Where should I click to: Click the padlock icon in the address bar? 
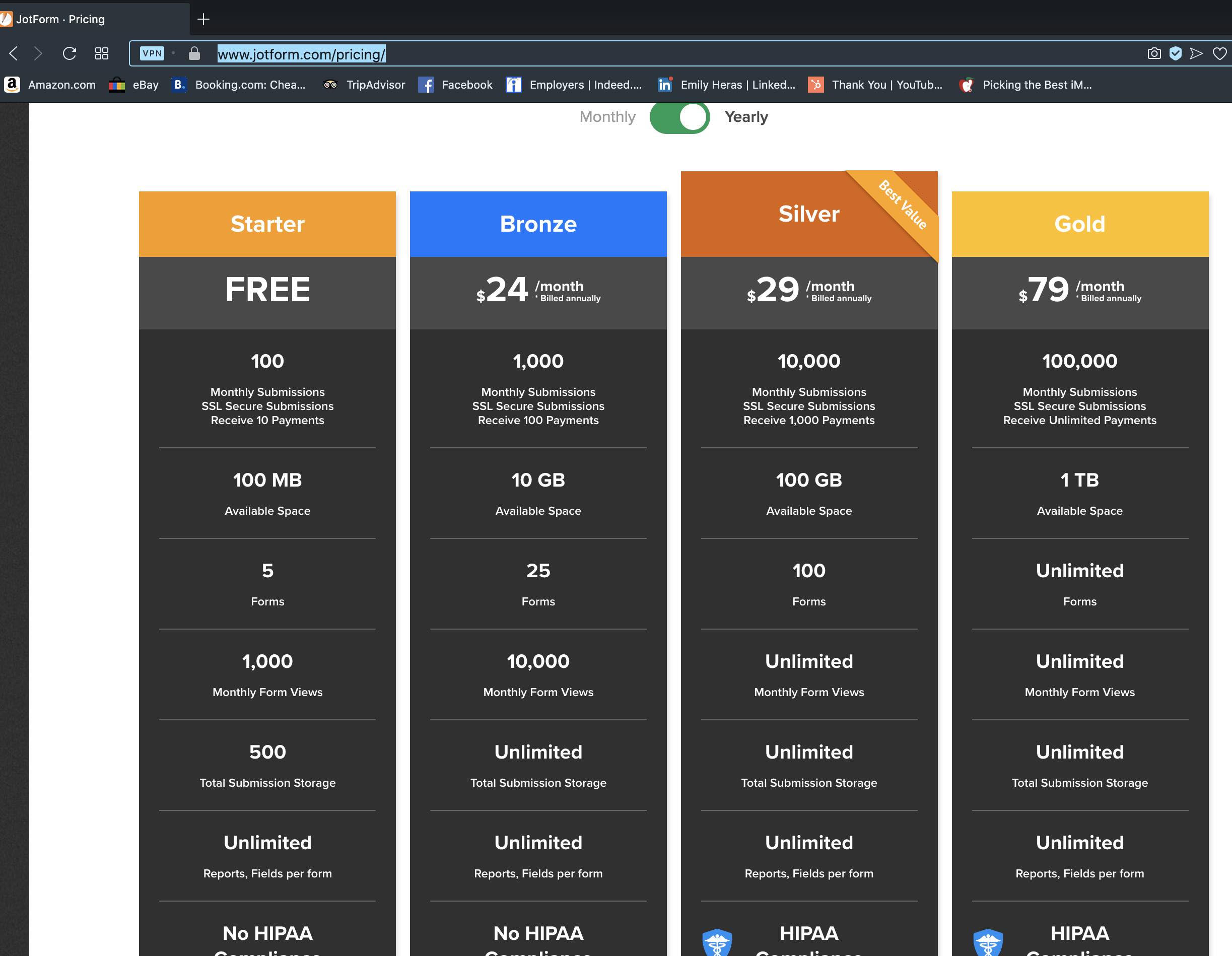193,54
